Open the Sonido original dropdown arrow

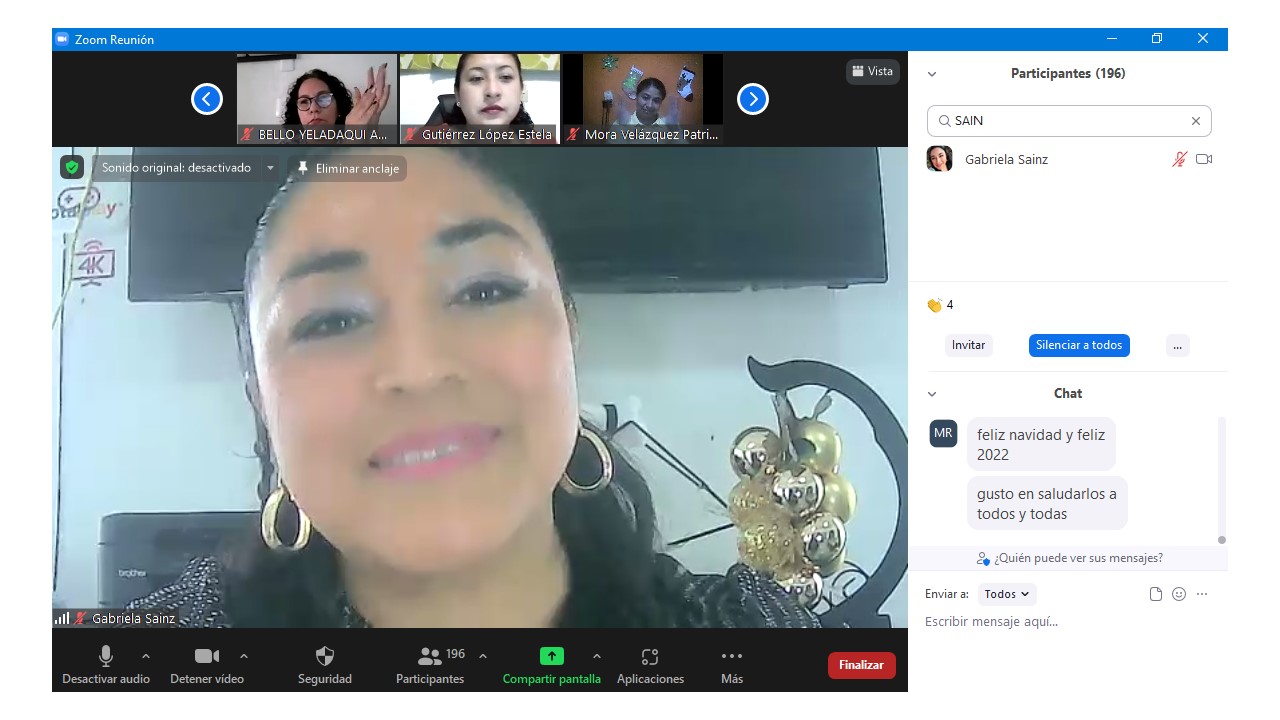270,168
